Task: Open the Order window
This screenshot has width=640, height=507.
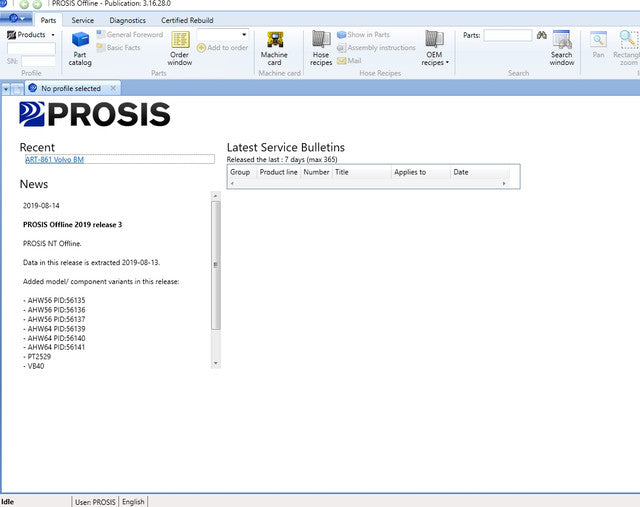Action: coord(179,48)
